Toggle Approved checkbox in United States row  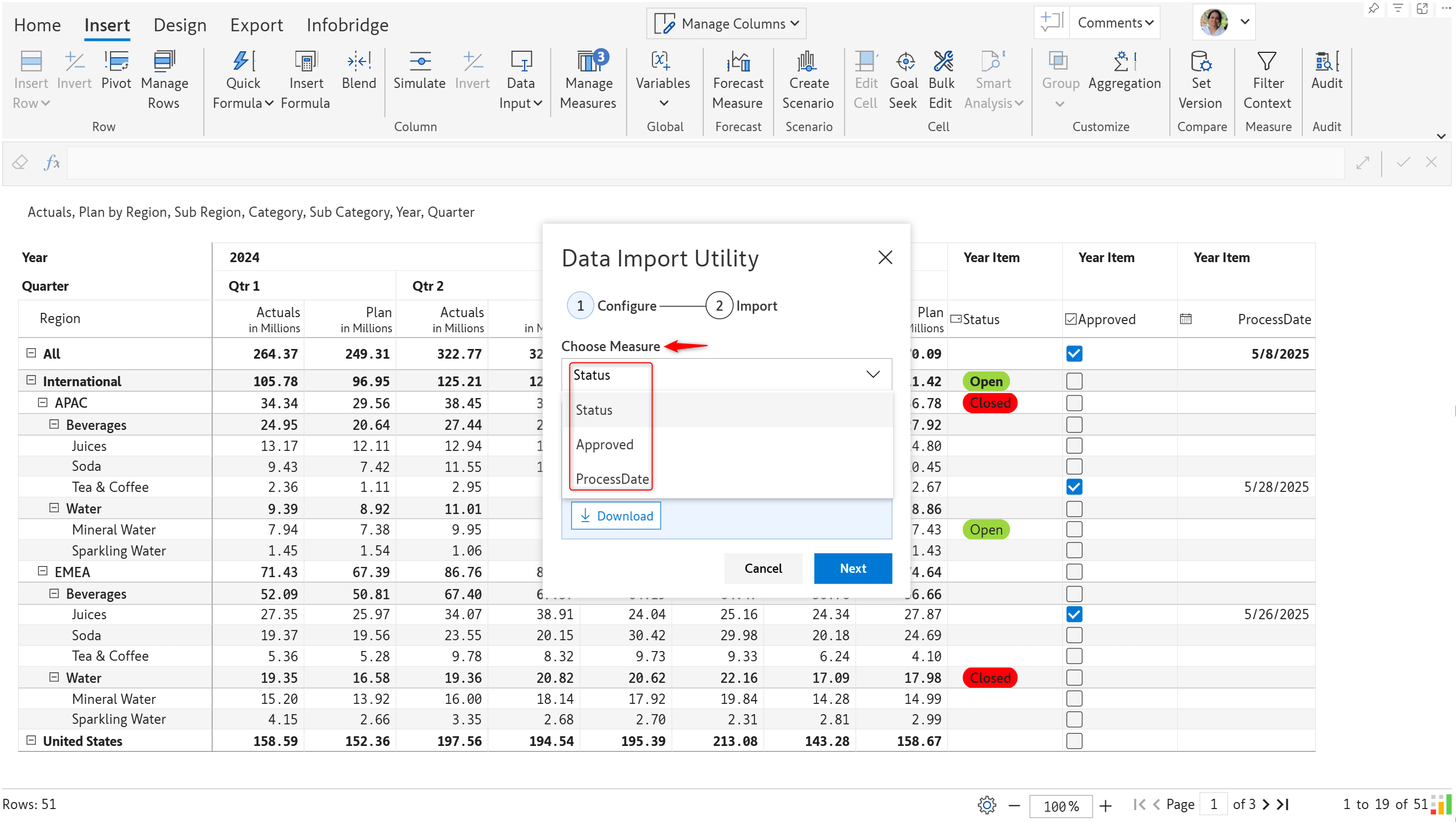click(1074, 741)
